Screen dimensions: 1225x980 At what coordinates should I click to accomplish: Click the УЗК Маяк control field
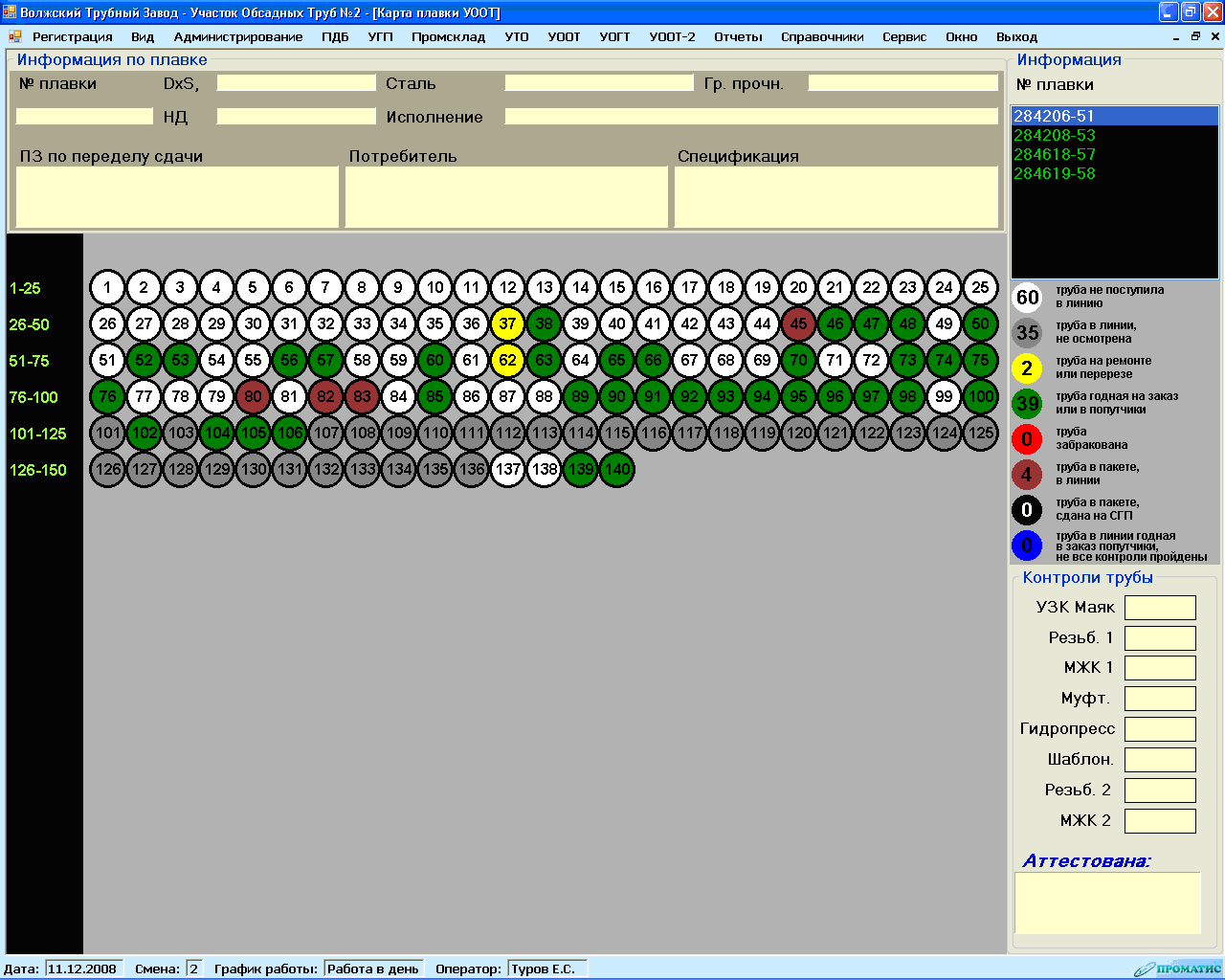pos(1159,608)
